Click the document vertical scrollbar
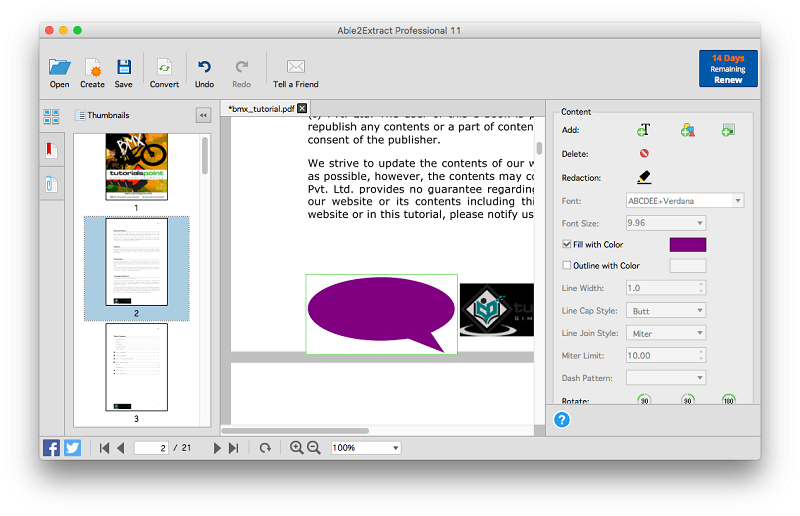This screenshot has height=516, width=800. [539, 148]
